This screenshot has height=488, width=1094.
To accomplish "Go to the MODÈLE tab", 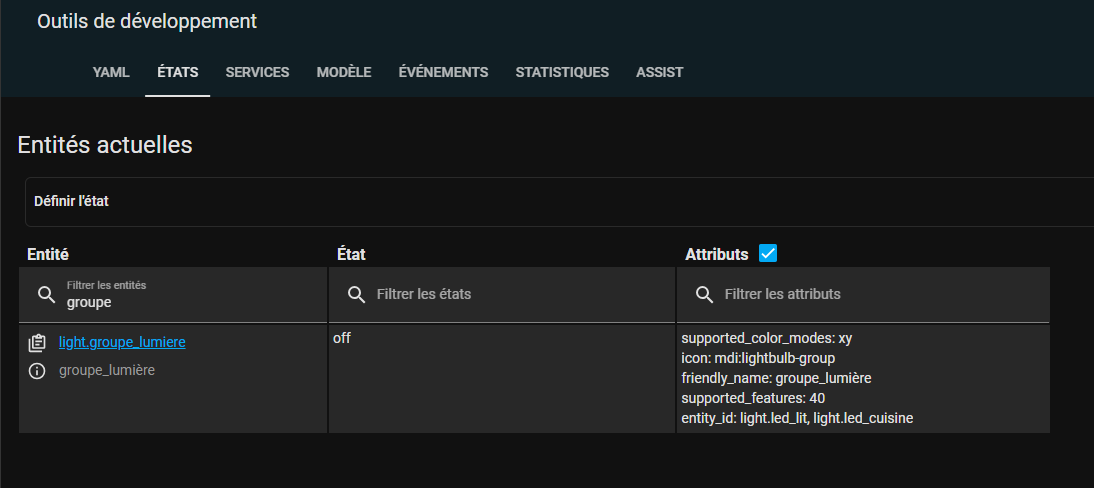I will (344, 72).
